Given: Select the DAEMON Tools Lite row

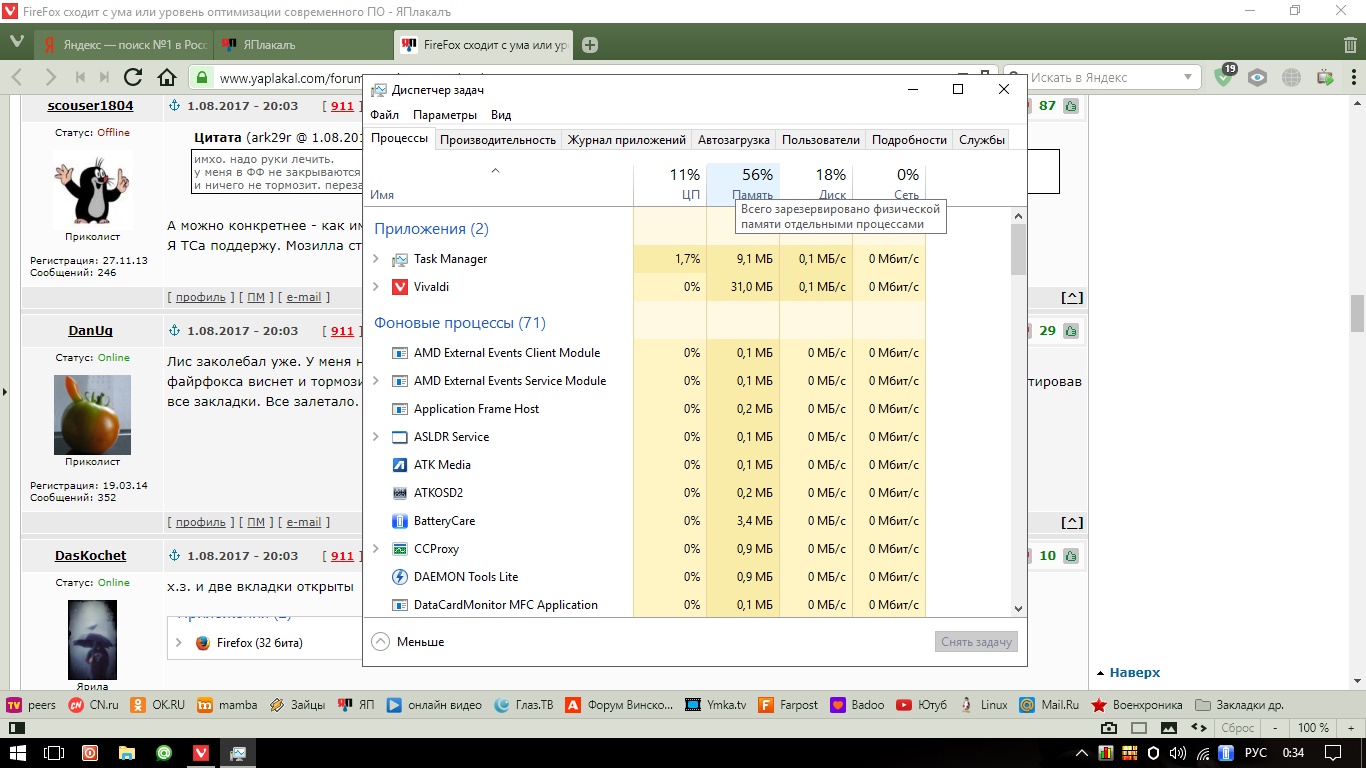Looking at the screenshot, I should pyautogui.click(x=647, y=577).
